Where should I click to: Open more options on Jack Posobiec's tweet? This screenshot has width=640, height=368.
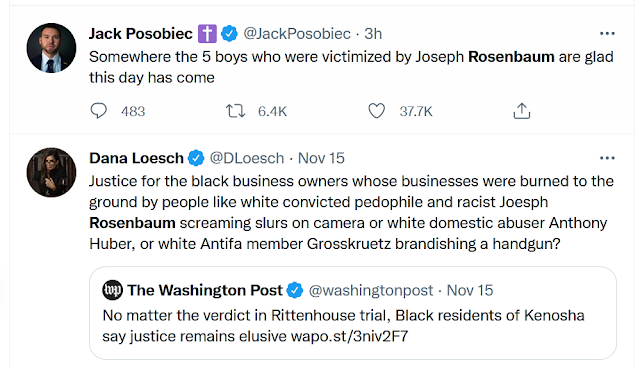(x=607, y=33)
